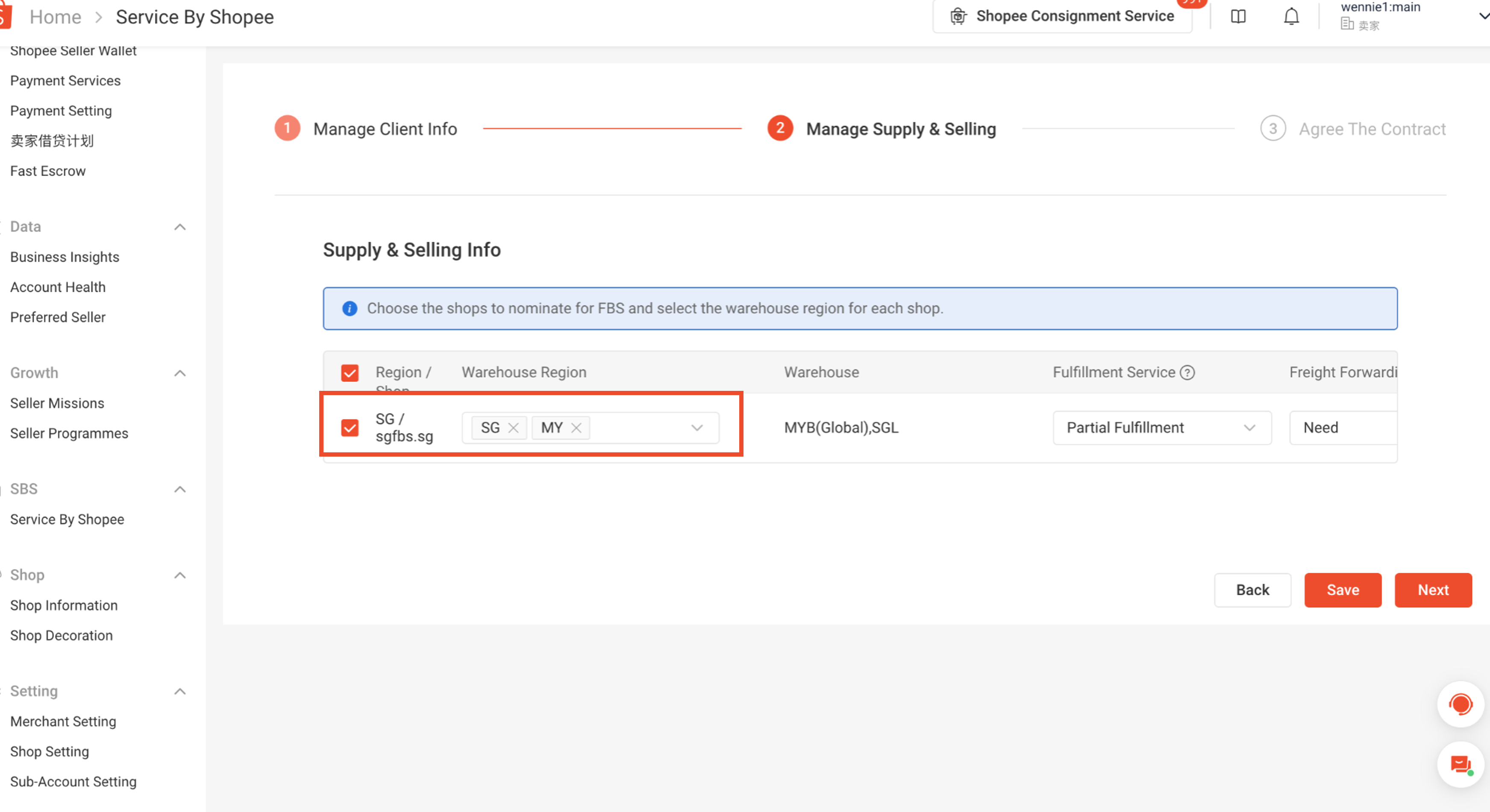Open Sub-Account Setting
Image resolution: width=1490 pixels, height=812 pixels.
pyautogui.click(x=73, y=781)
